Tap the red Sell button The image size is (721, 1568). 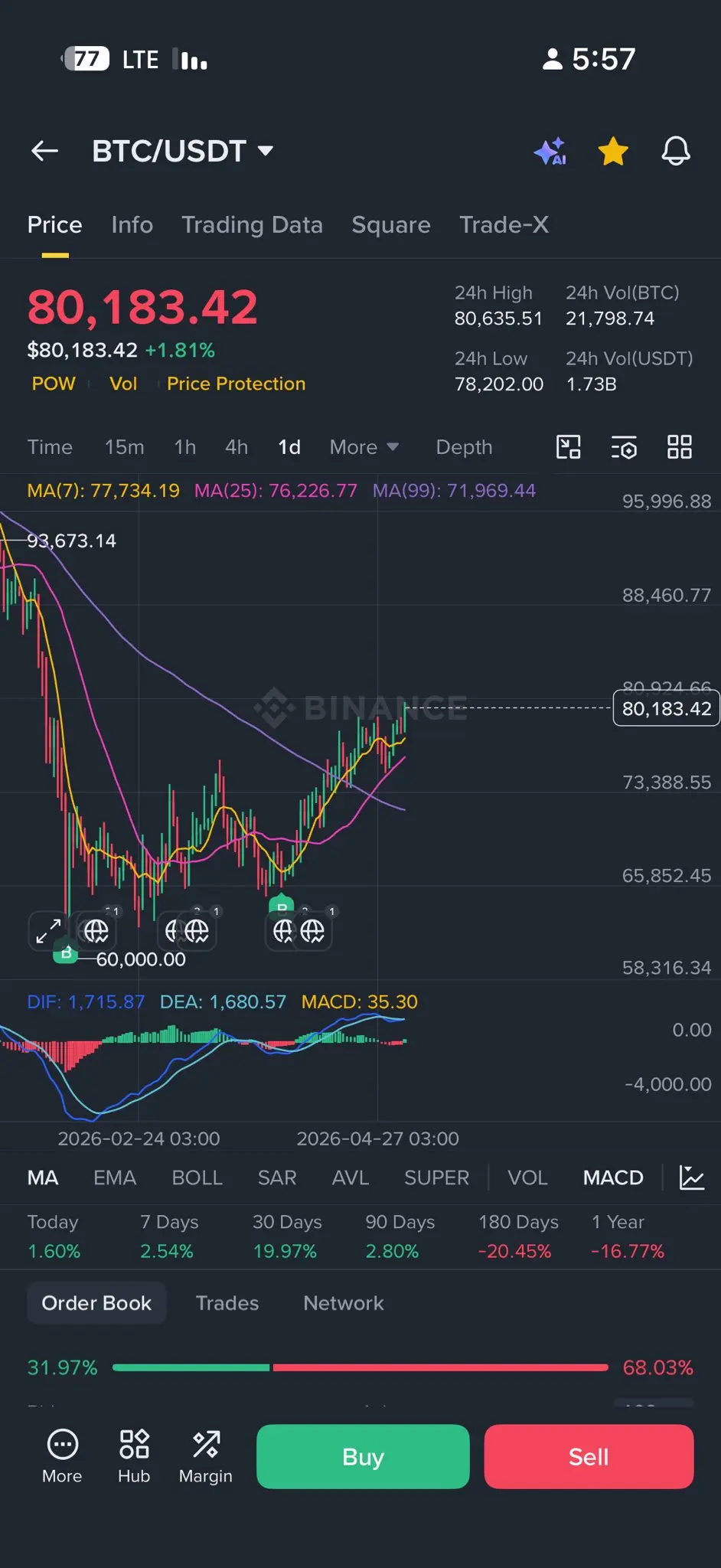[589, 1456]
